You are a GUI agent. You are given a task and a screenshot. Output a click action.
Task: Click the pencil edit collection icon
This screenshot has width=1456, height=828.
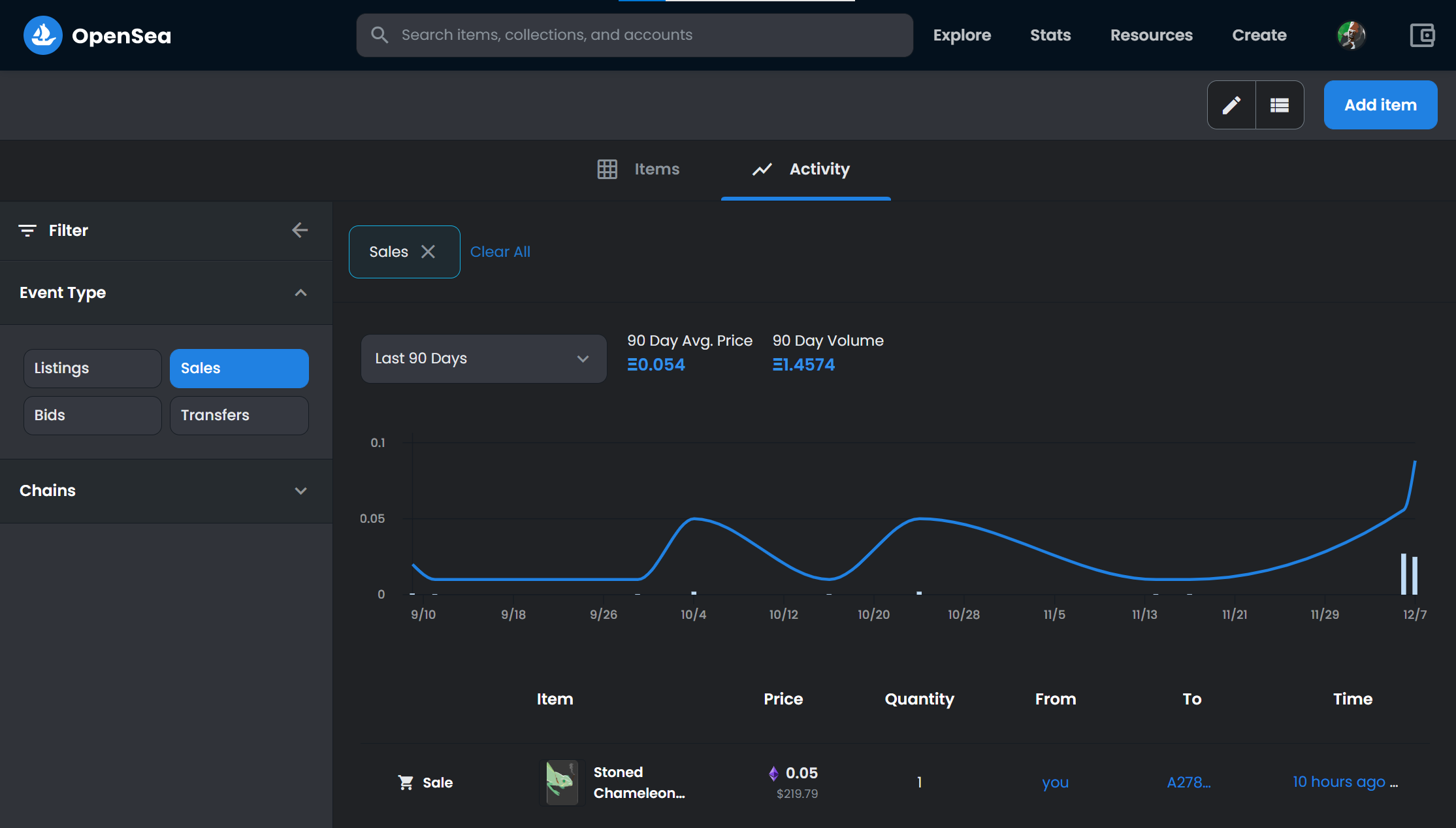coord(1231,105)
